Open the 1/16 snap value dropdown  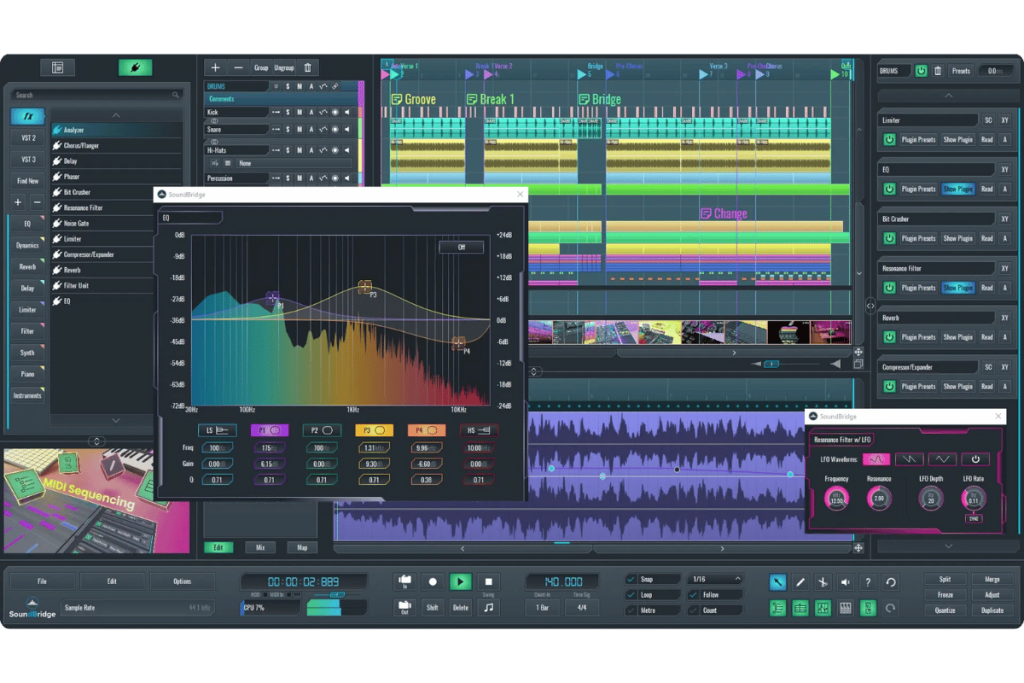[x=716, y=579]
